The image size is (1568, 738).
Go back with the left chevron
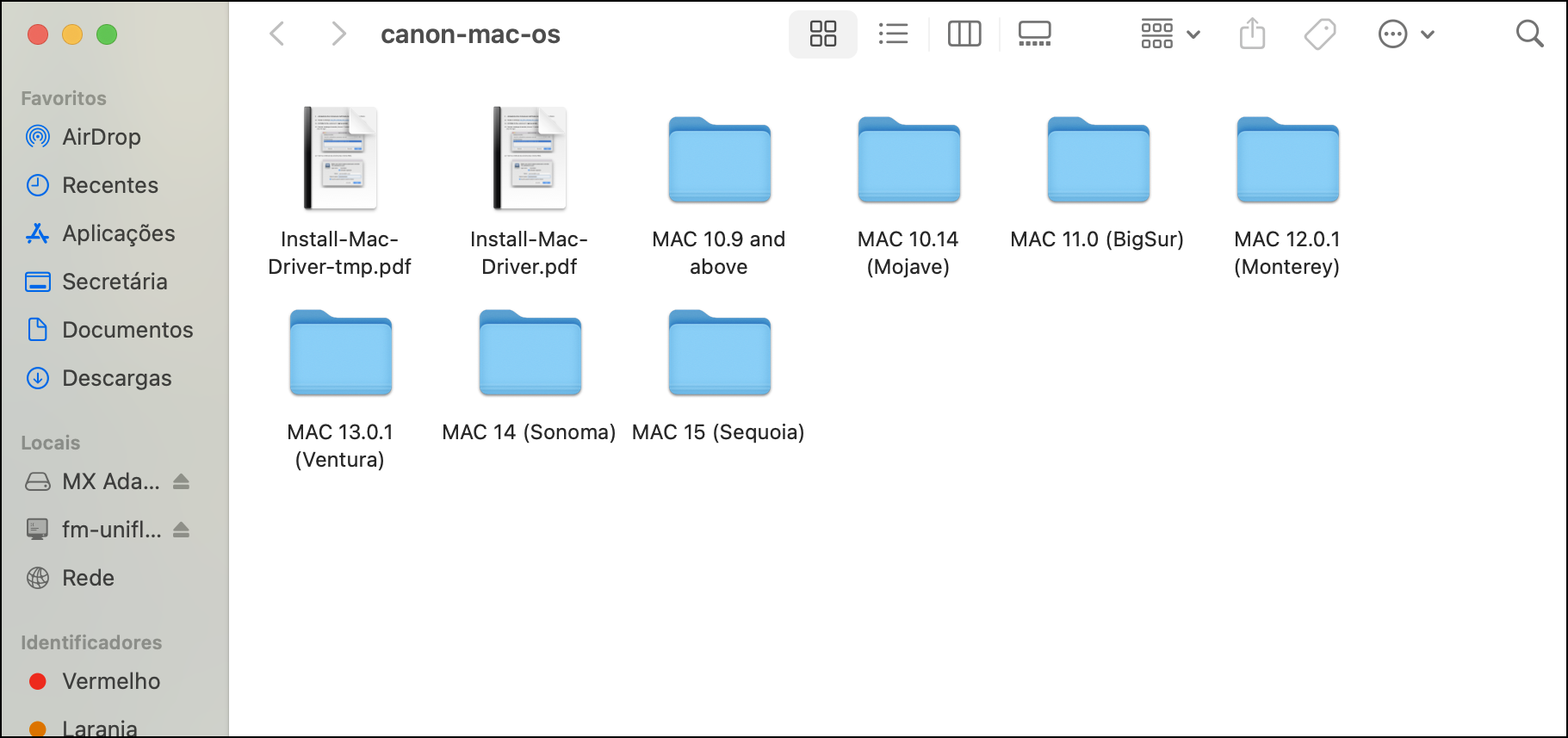(276, 34)
